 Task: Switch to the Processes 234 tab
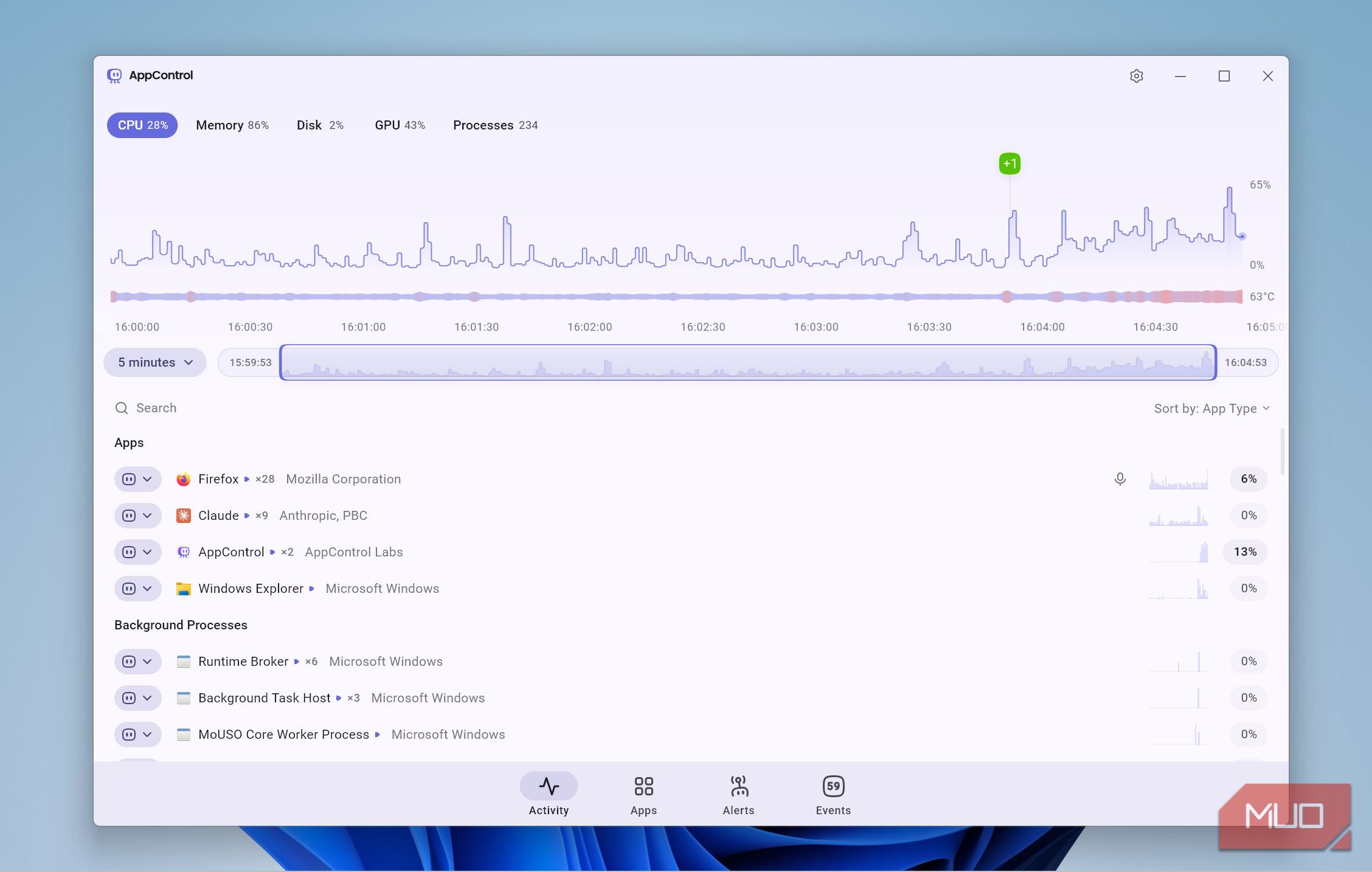495,125
